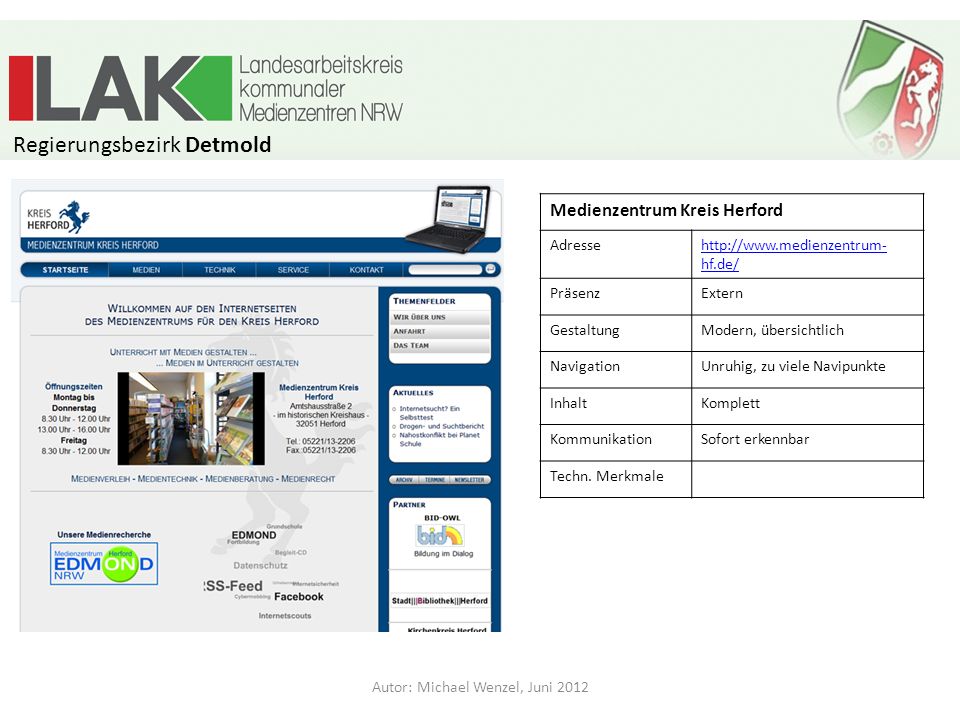Click the 'Autor: Michael Wenzel, Juni 2012' footer
This screenshot has width=960, height=720.
(480, 687)
